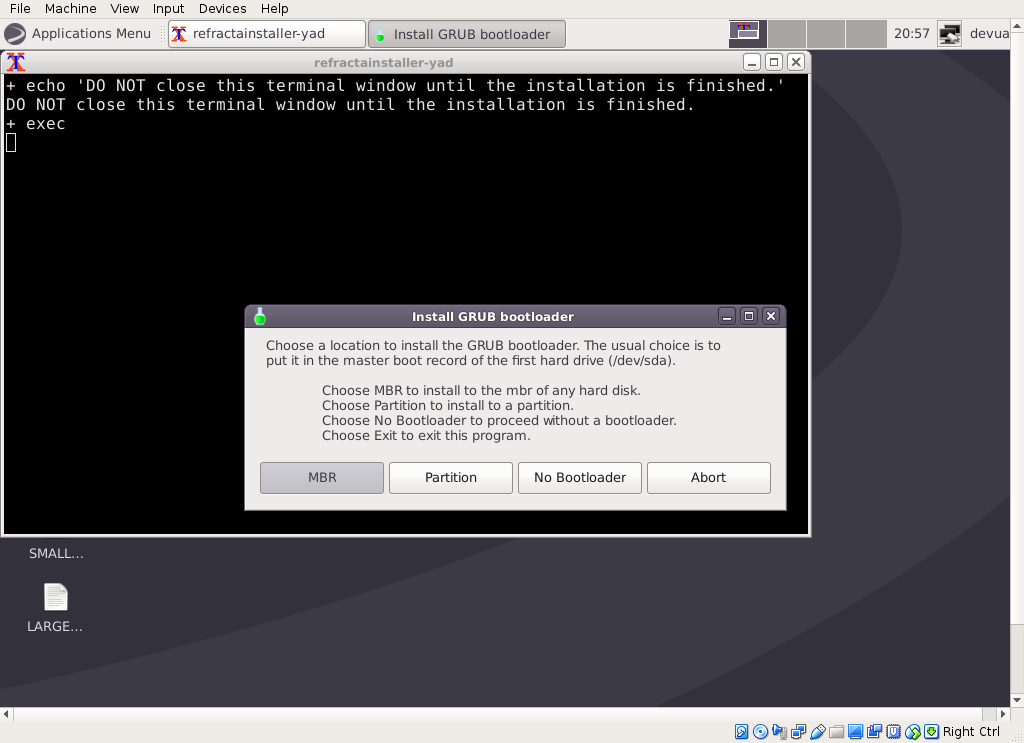The width and height of the screenshot is (1024, 743).
Task: Click the green flask icon in GRUB dialog title
Action: pyautogui.click(x=260, y=317)
